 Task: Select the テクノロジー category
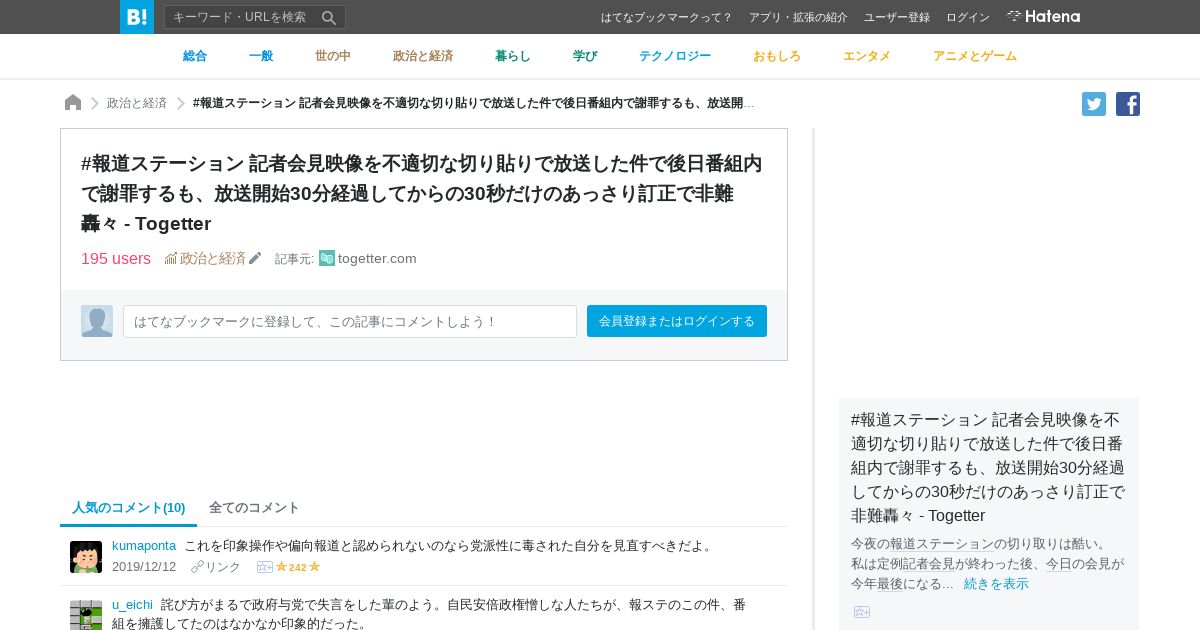coord(675,56)
